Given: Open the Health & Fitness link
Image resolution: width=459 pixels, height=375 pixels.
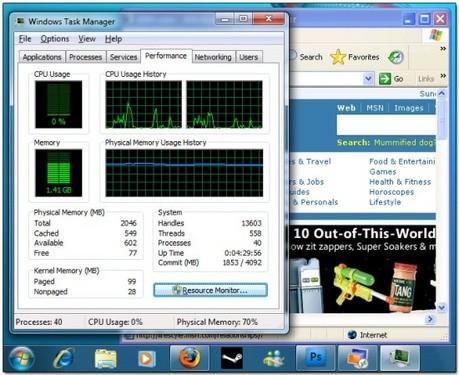Looking at the screenshot, I should coord(400,182).
